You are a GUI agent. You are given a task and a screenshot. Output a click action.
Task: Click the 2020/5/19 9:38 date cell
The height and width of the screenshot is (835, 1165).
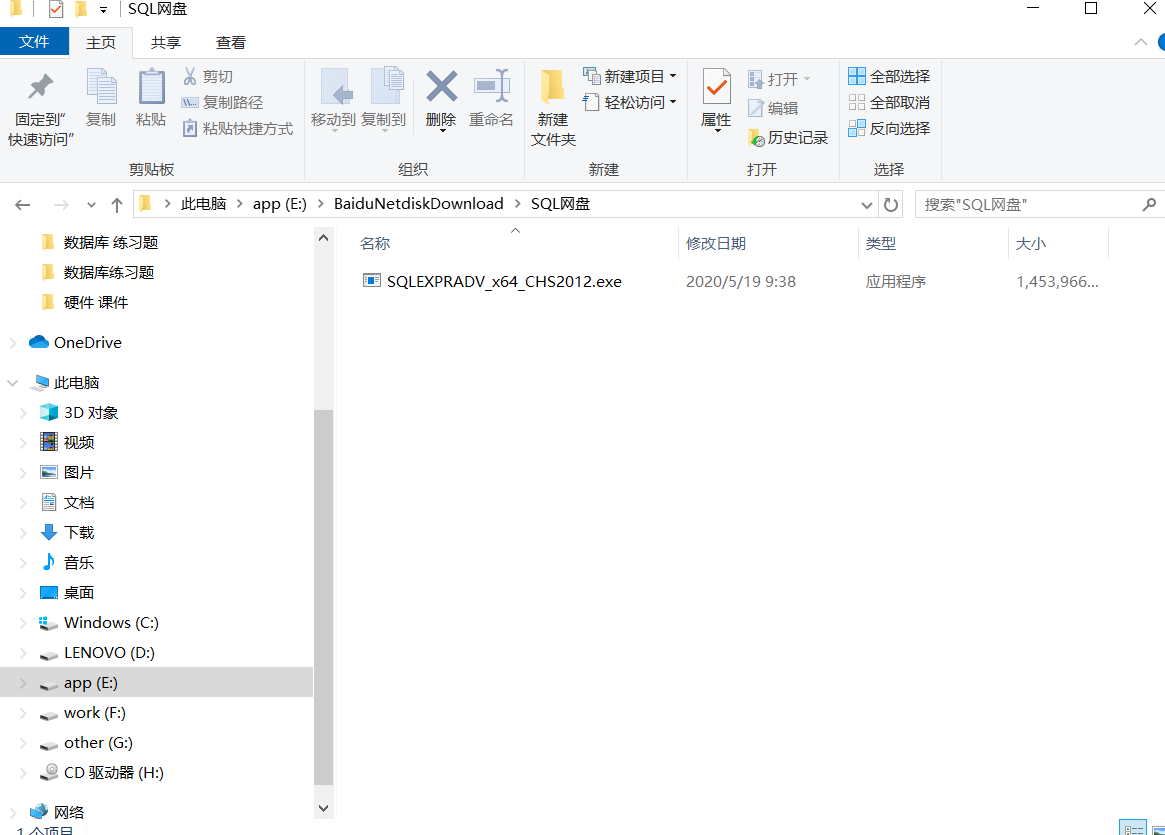point(741,282)
